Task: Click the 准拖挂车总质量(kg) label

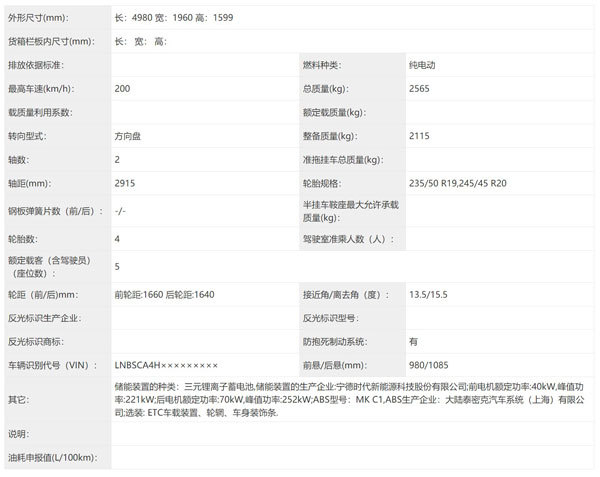Action: pos(343,160)
